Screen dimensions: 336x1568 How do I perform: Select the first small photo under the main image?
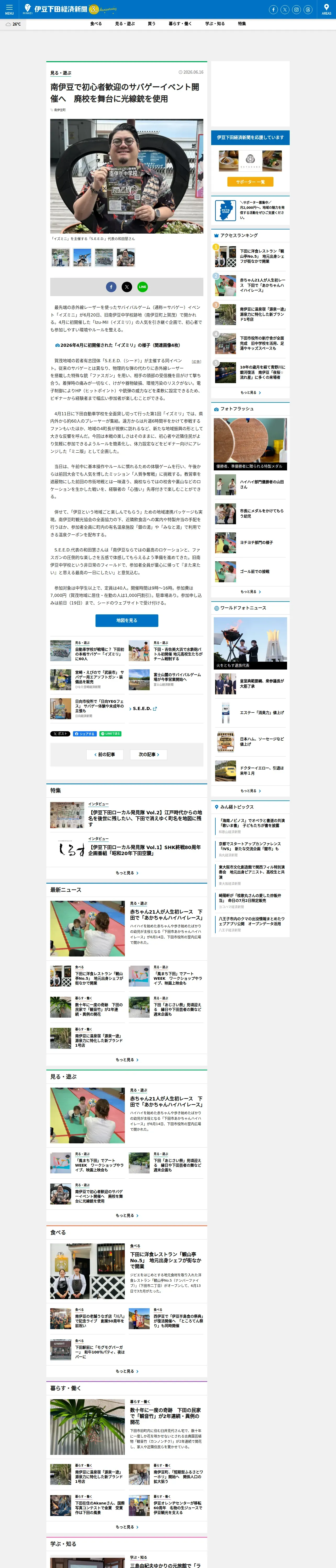point(60,257)
